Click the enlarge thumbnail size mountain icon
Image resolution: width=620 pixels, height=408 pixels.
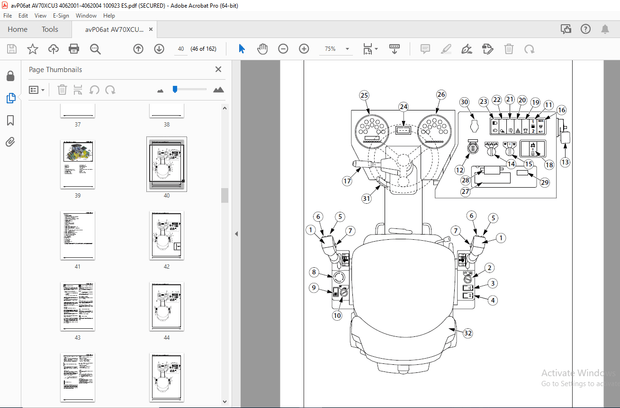pyautogui.click(x=218, y=90)
